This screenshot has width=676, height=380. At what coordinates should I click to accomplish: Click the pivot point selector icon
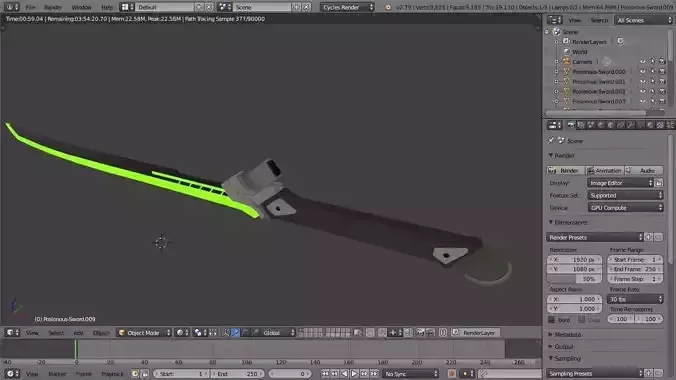tap(200, 333)
